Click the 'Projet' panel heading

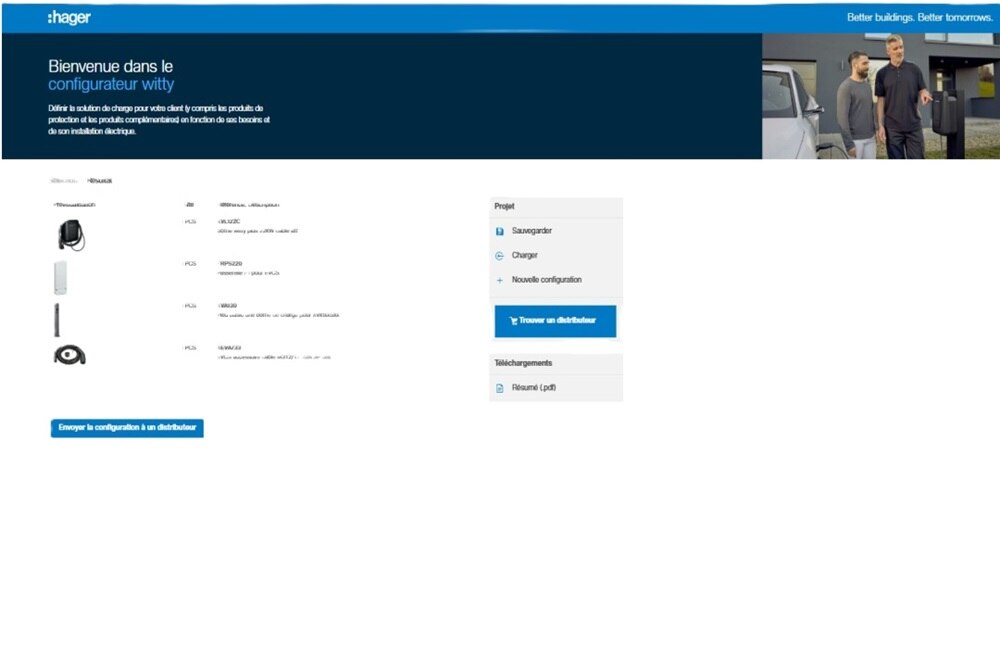click(504, 206)
